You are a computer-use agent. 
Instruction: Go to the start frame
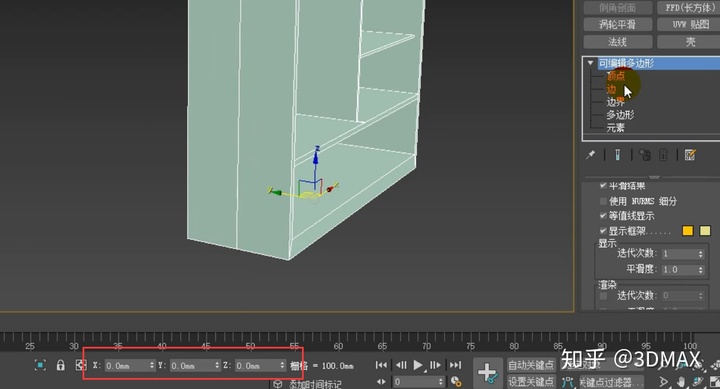[x=381, y=365]
